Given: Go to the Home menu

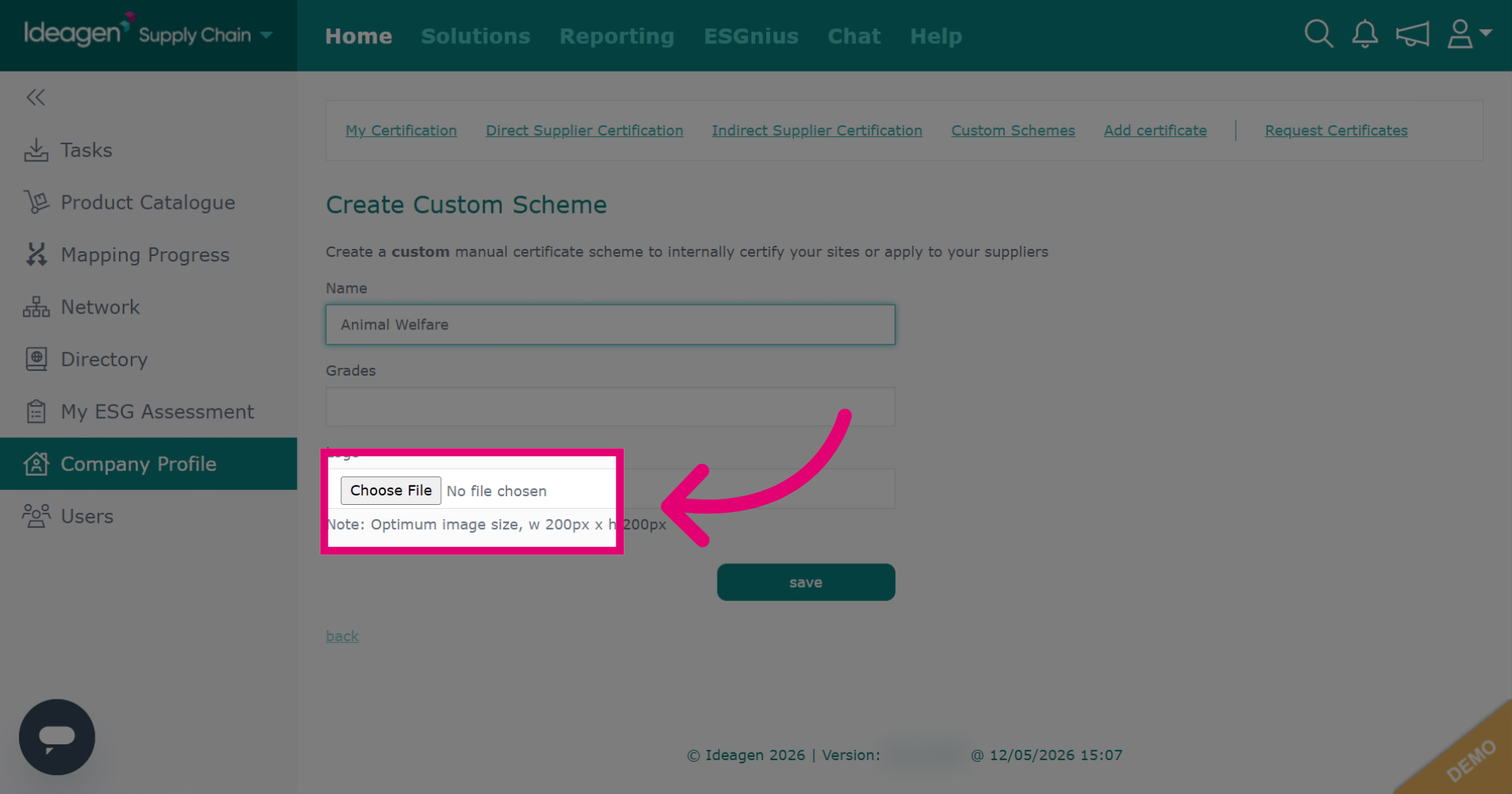Looking at the screenshot, I should 358,36.
